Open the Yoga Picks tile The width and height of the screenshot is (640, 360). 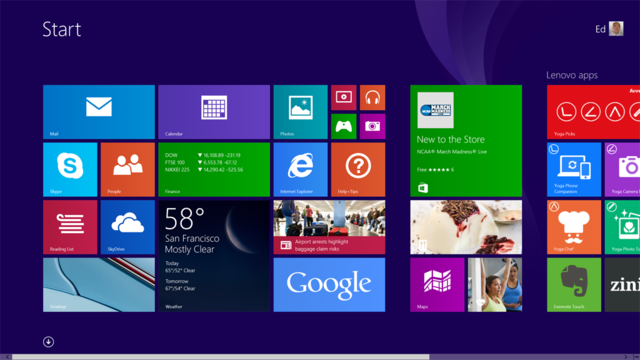[593, 112]
